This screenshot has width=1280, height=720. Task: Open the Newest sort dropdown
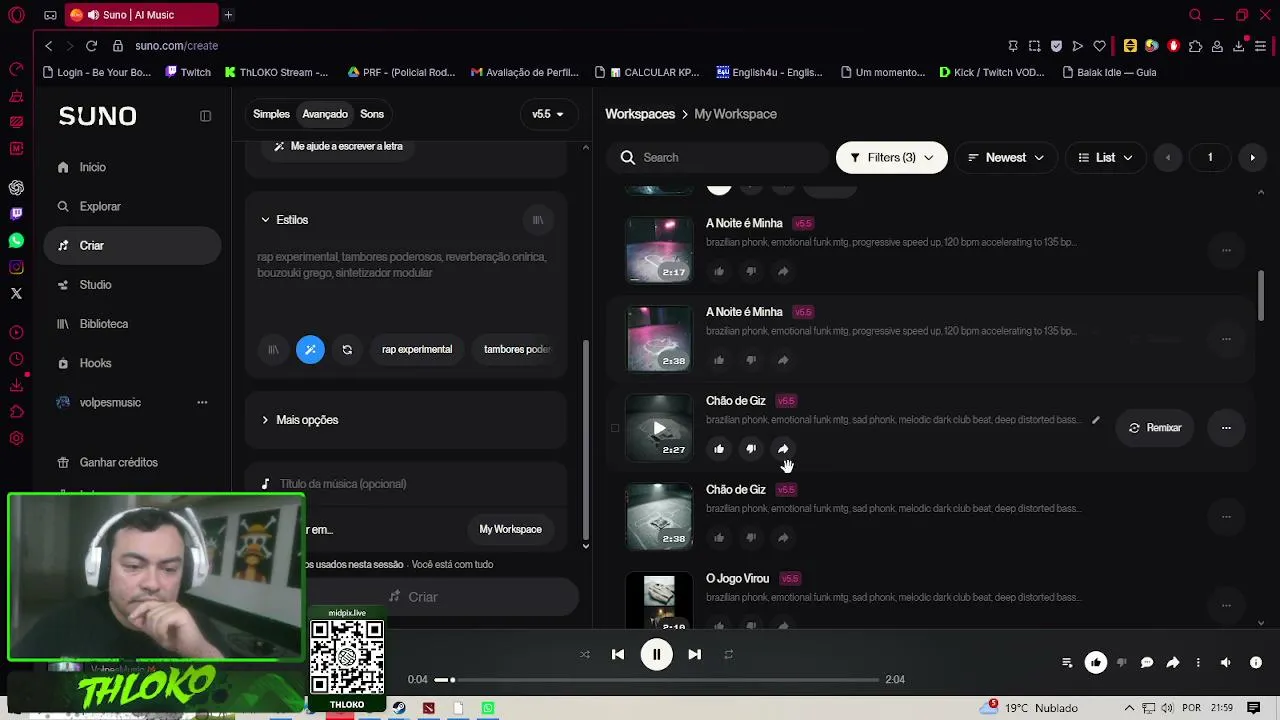click(1006, 158)
